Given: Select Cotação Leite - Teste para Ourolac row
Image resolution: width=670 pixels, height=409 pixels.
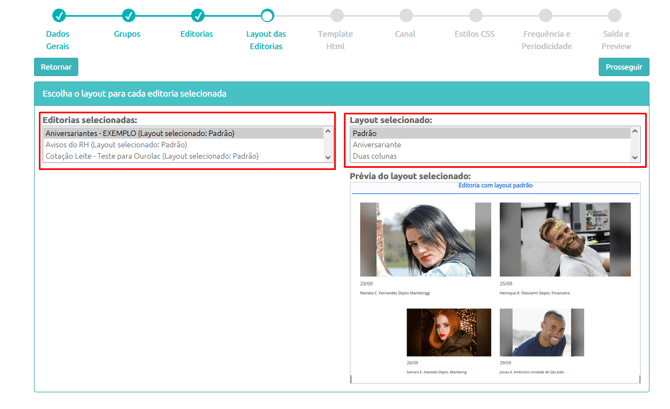Looking at the screenshot, I should click(183, 156).
